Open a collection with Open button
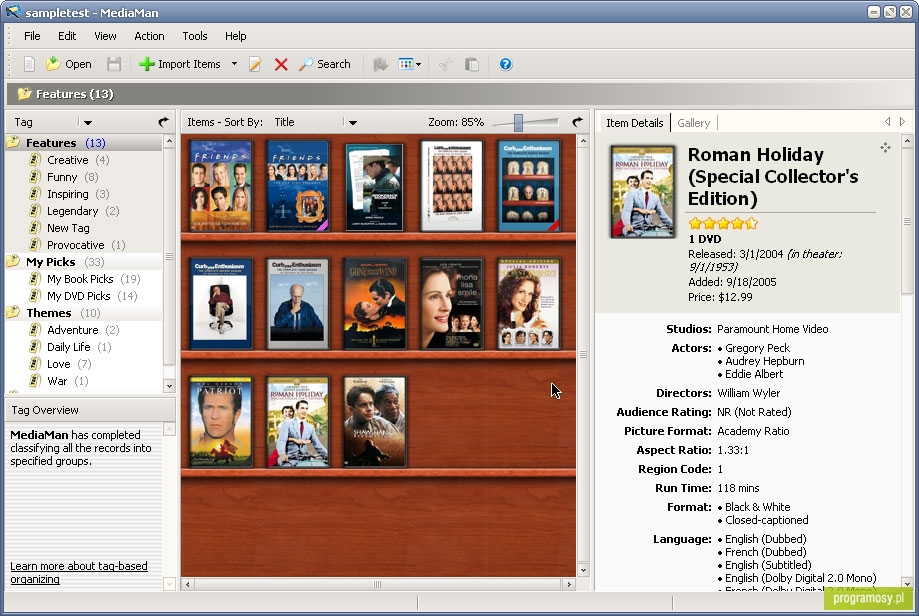919x616 pixels. tap(69, 64)
